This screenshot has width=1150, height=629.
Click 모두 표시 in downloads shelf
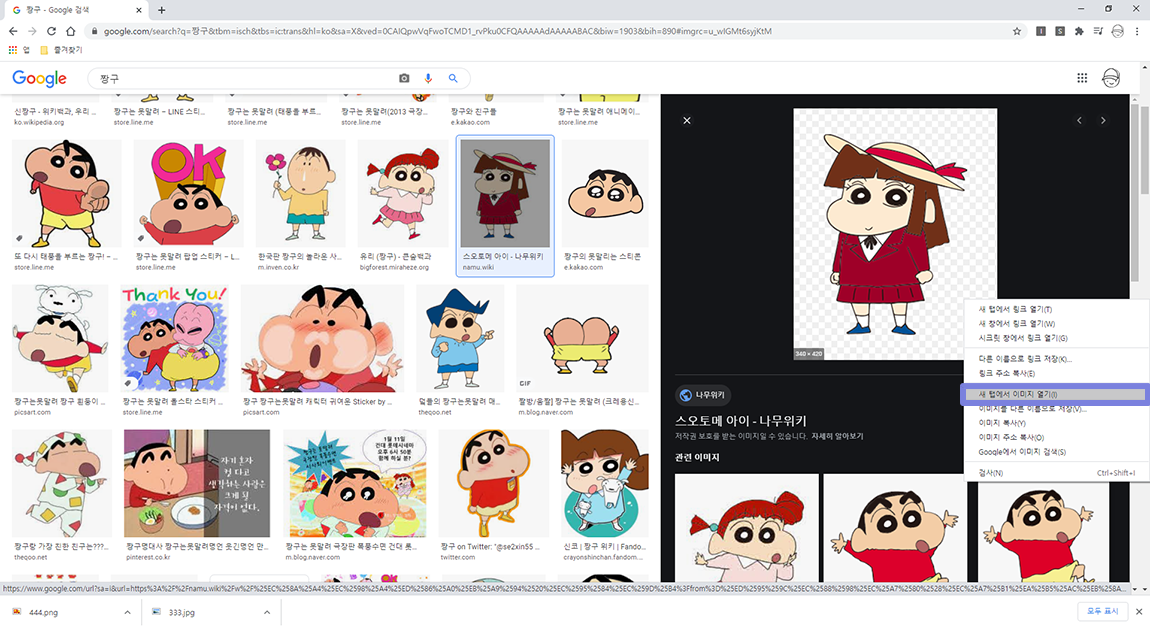(1102, 611)
